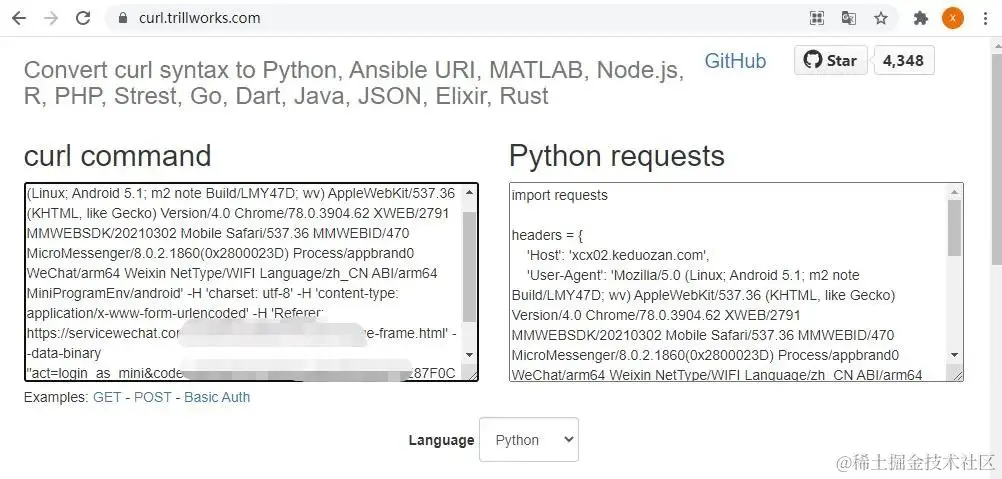
Task: Click the 'curl command' heading
Action: click(118, 156)
